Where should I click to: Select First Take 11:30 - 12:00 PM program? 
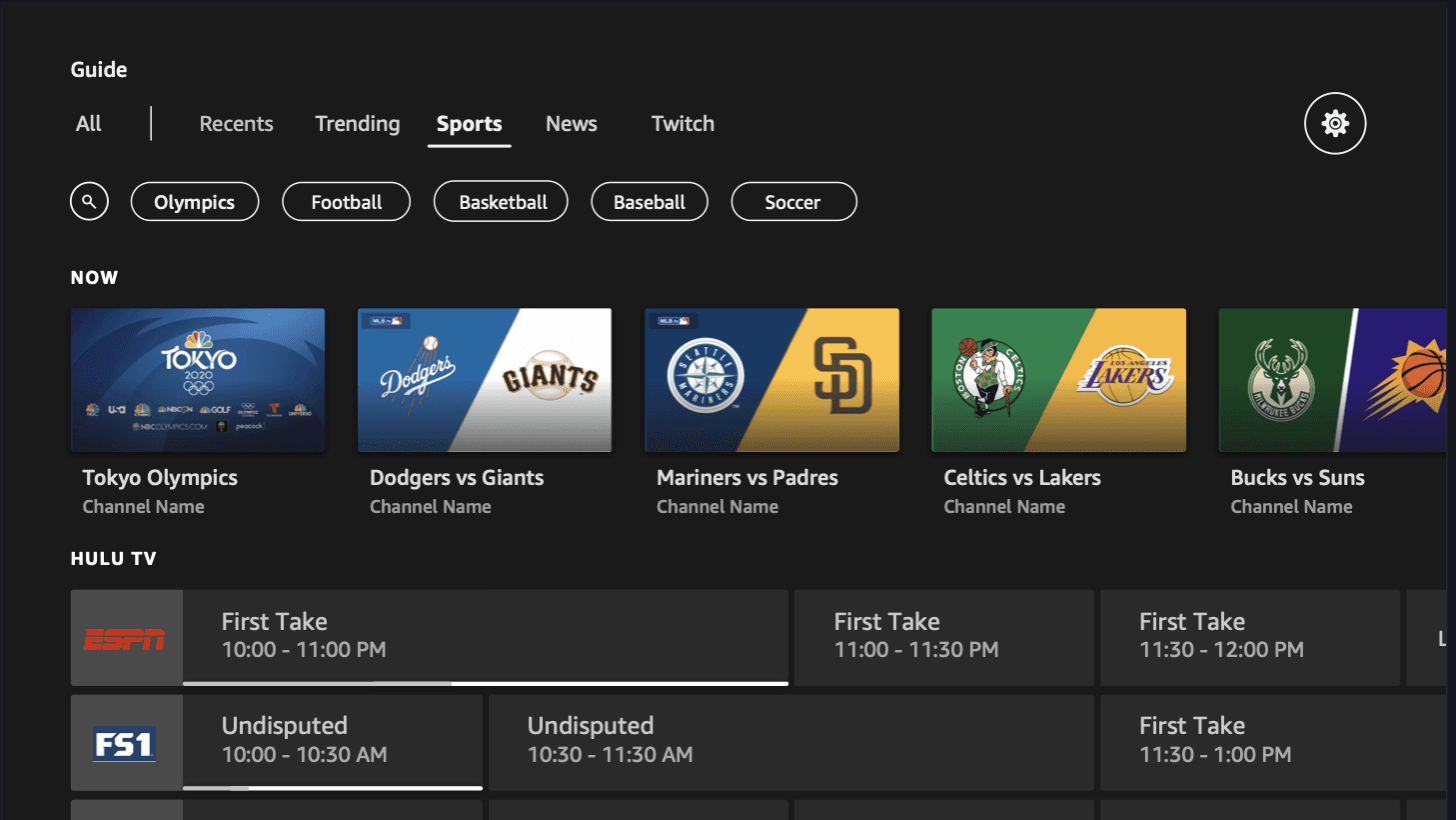coord(1250,636)
